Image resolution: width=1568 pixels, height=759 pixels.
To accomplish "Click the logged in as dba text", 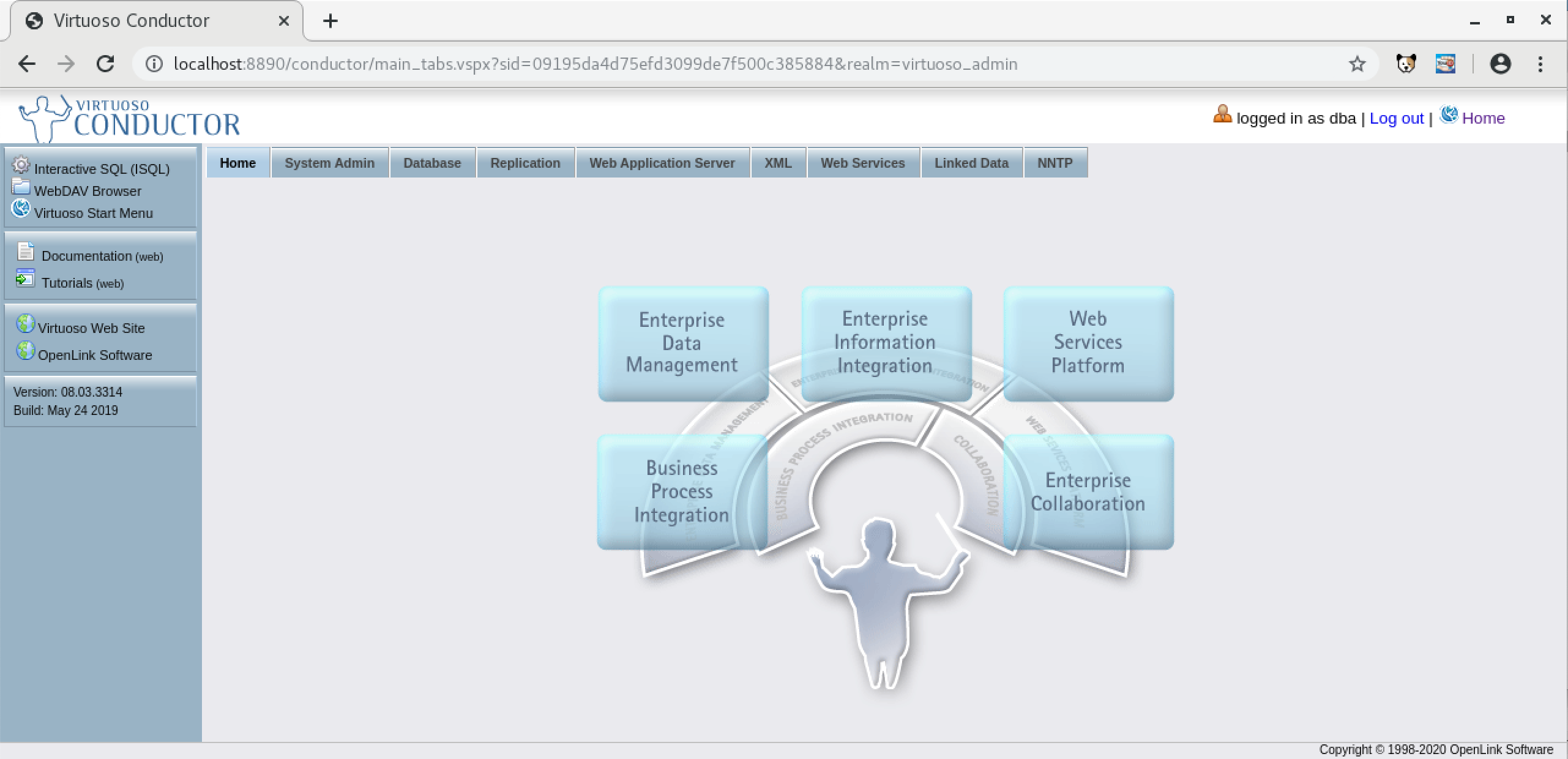I will click(1296, 118).
